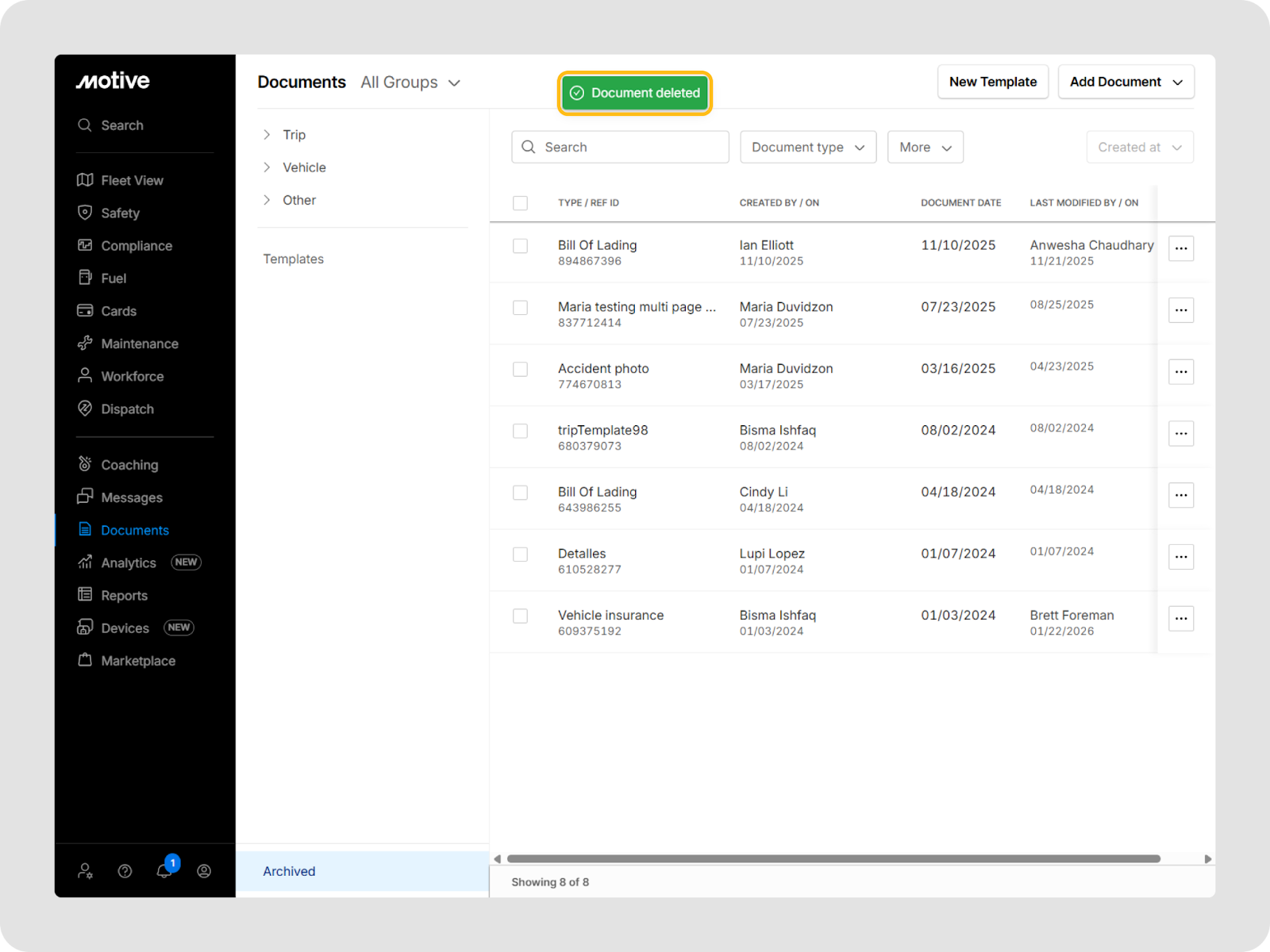Click the notifications bell icon
The height and width of the screenshot is (952, 1270).
click(x=164, y=871)
